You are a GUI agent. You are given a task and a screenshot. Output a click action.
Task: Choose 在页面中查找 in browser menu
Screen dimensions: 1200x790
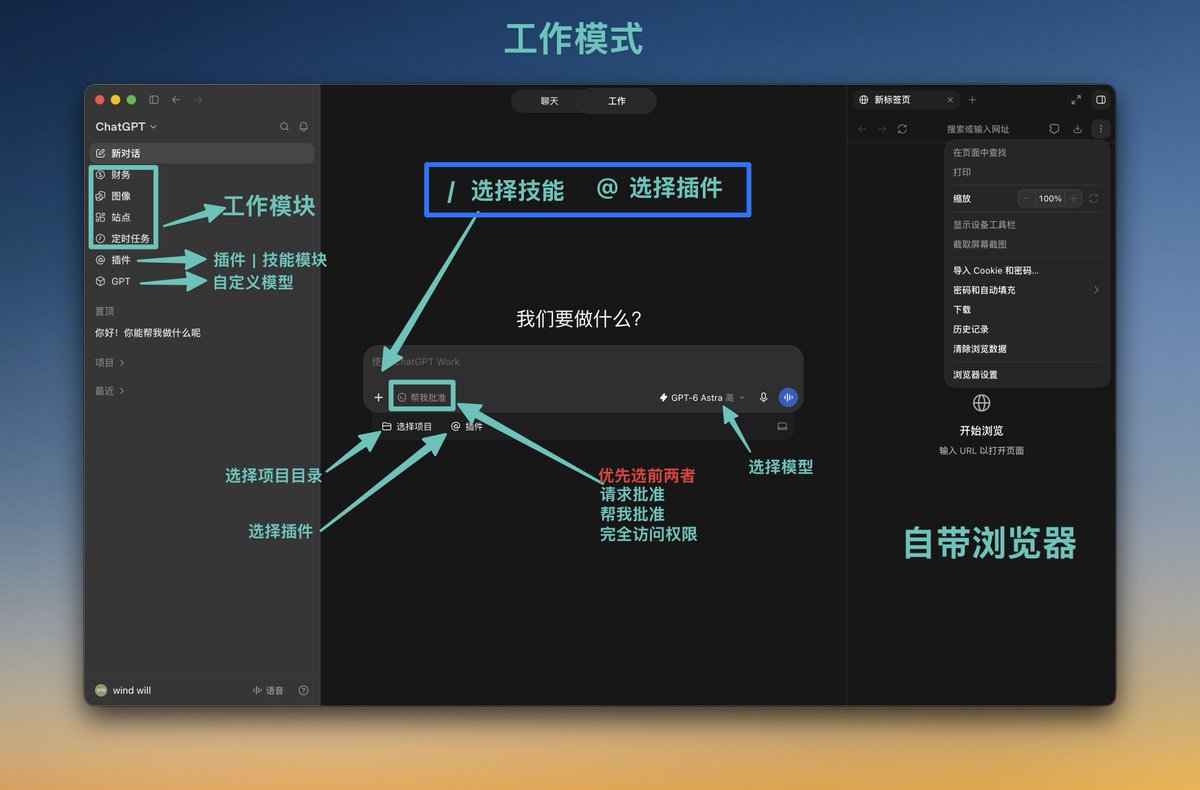point(1027,153)
